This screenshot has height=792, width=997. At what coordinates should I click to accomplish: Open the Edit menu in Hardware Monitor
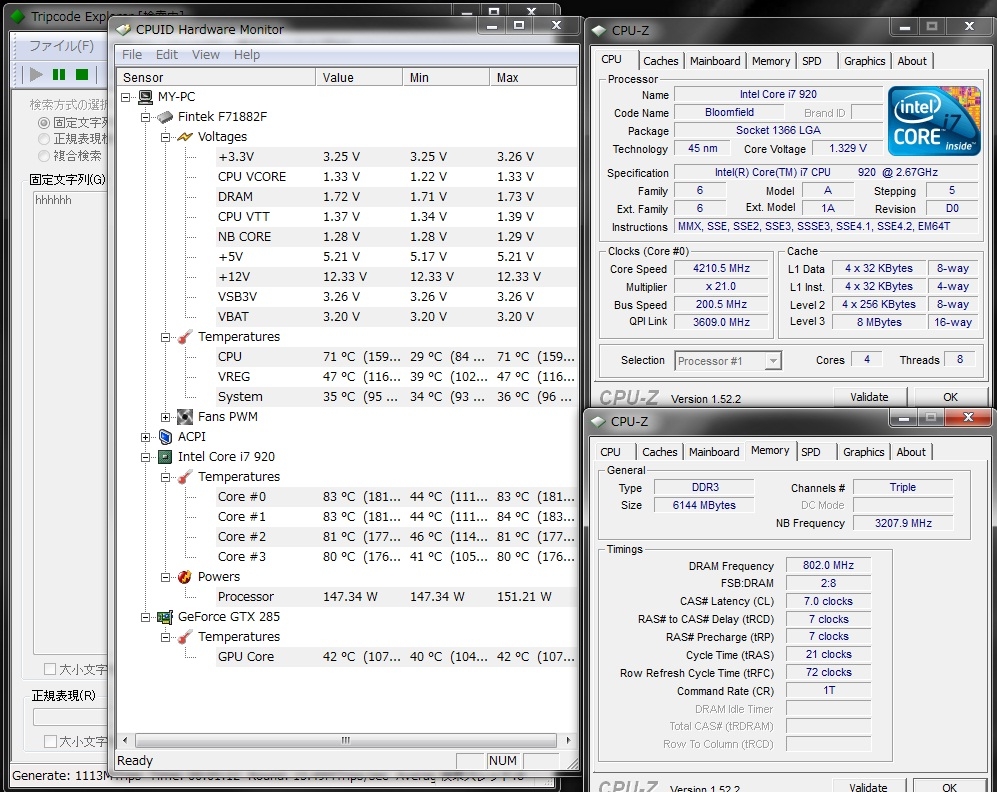[167, 55]
